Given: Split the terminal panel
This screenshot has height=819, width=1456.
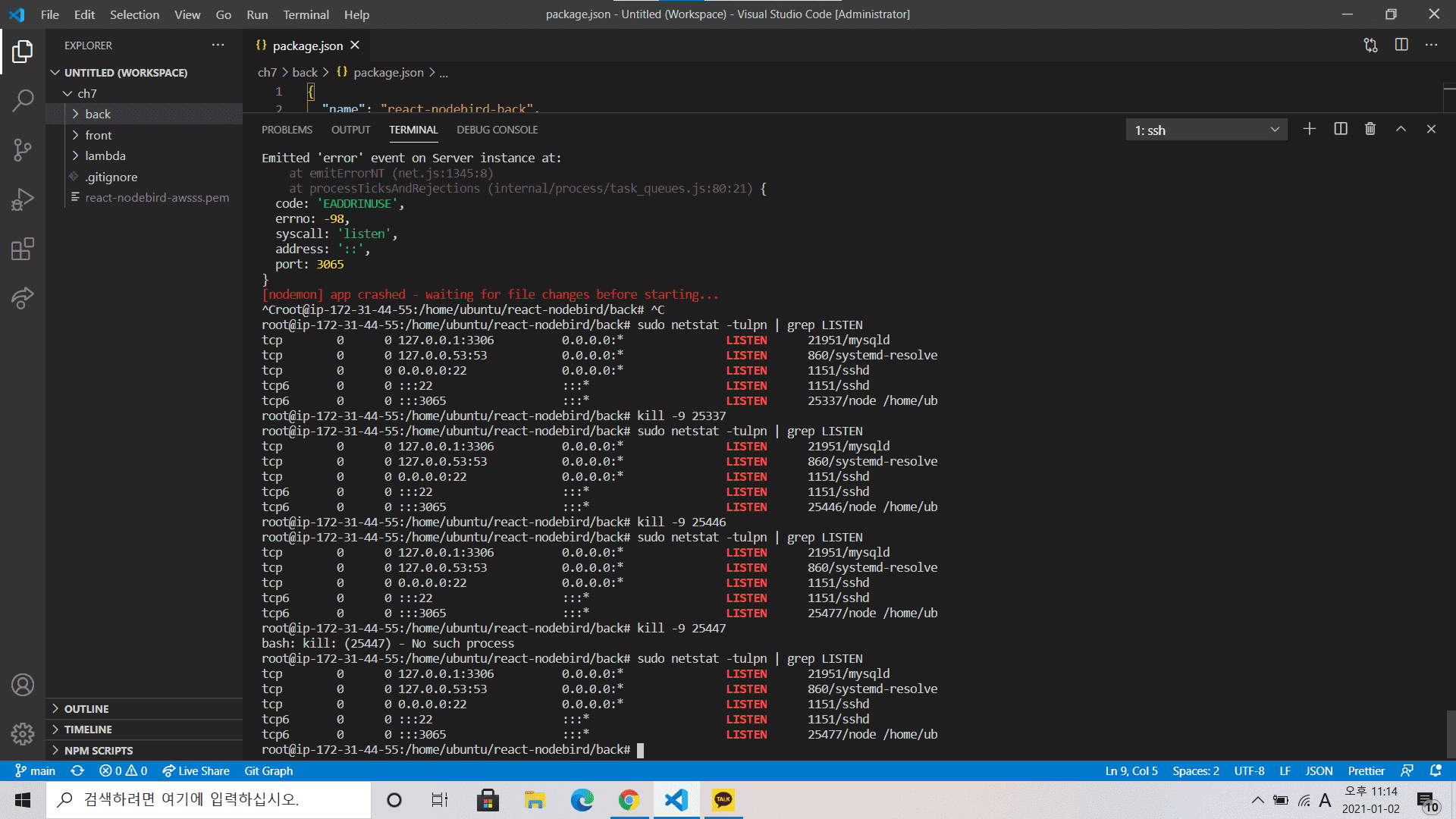Looking at the screenshot, I should pos(1340,129).
